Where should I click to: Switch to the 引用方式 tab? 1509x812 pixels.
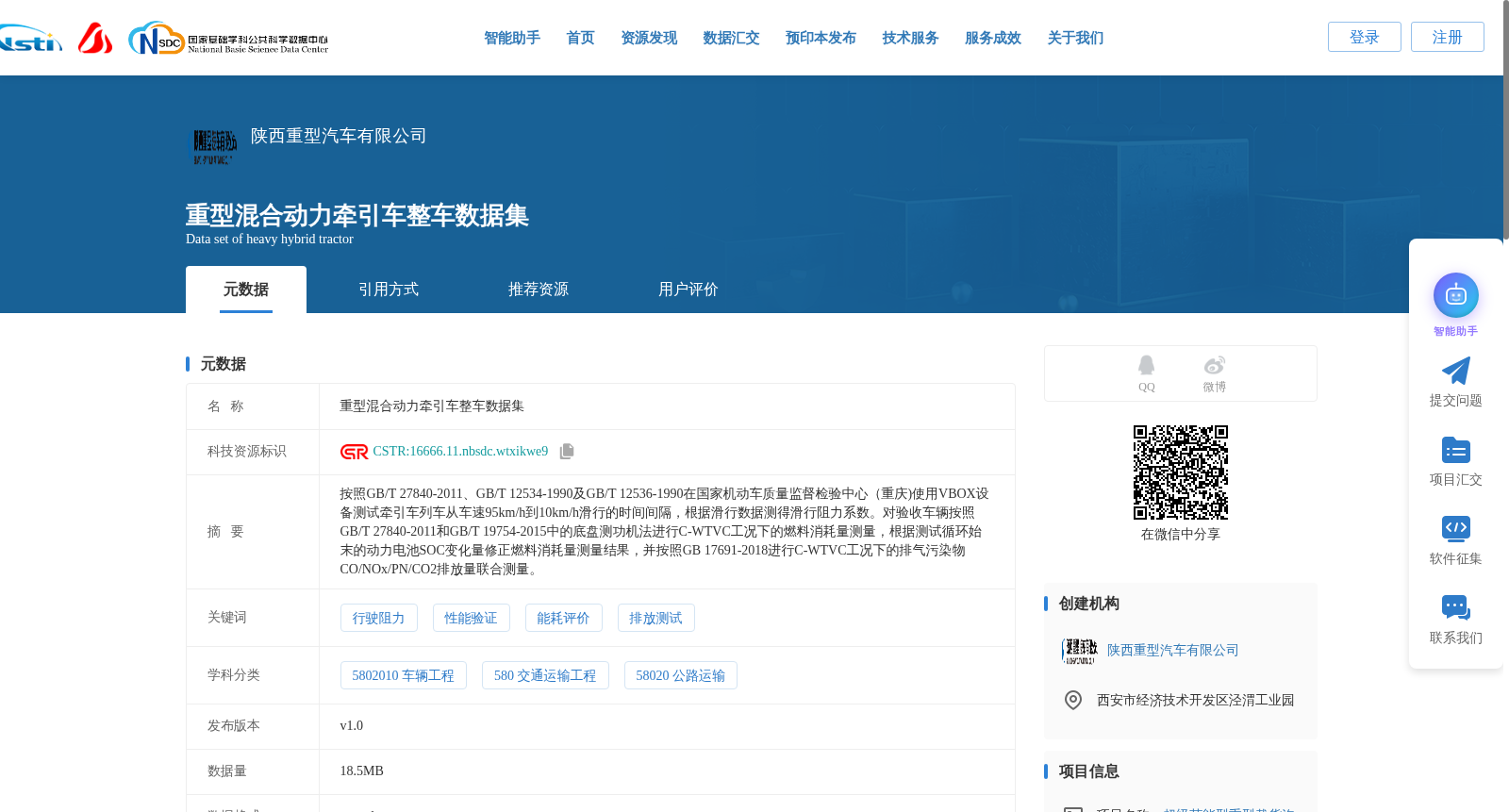389,290
